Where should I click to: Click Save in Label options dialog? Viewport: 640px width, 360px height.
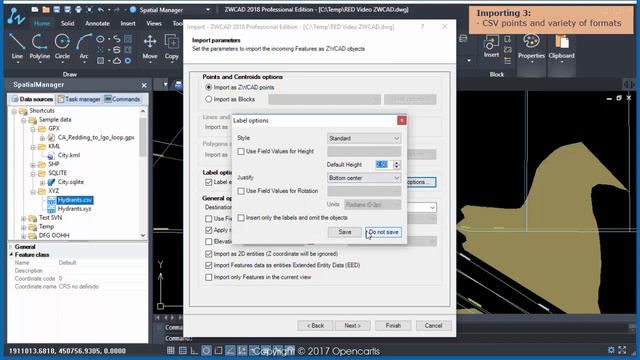[344, 232]
